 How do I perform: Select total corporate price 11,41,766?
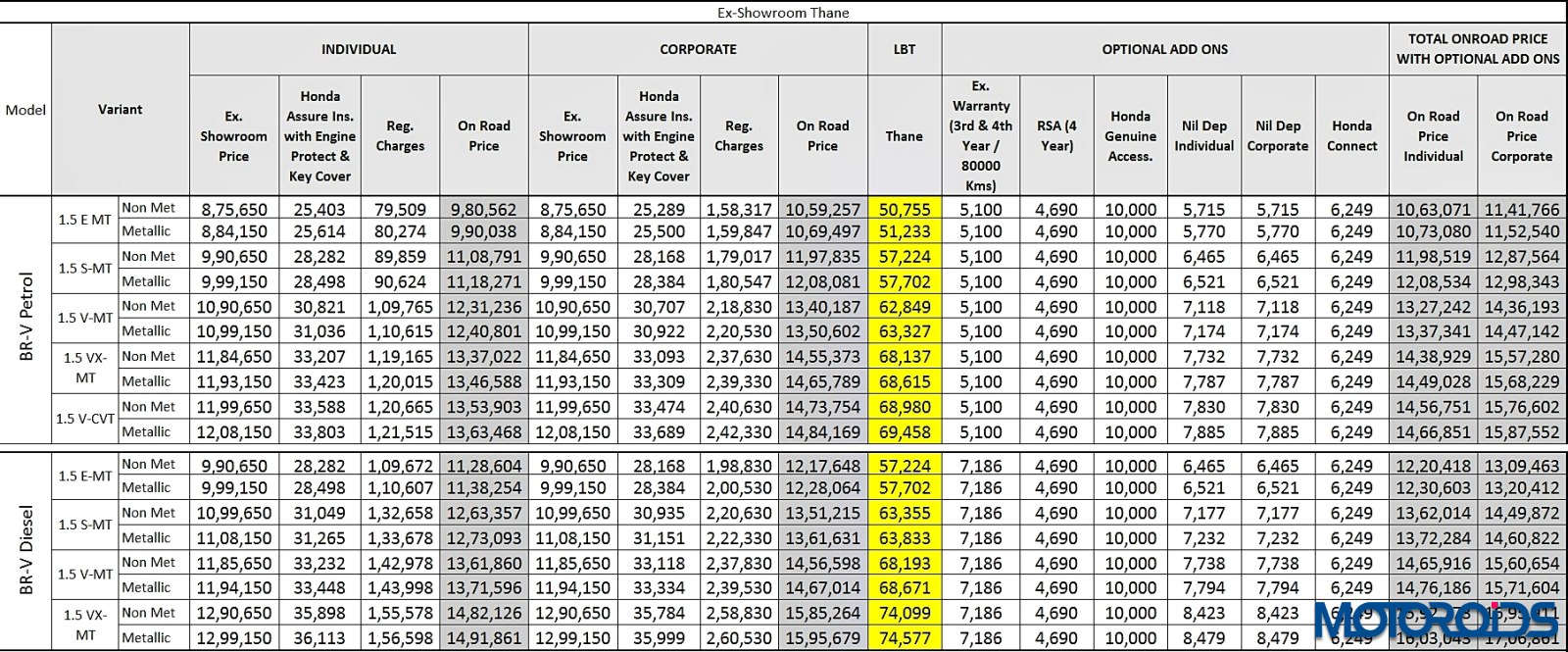[x=1522, y=209]
